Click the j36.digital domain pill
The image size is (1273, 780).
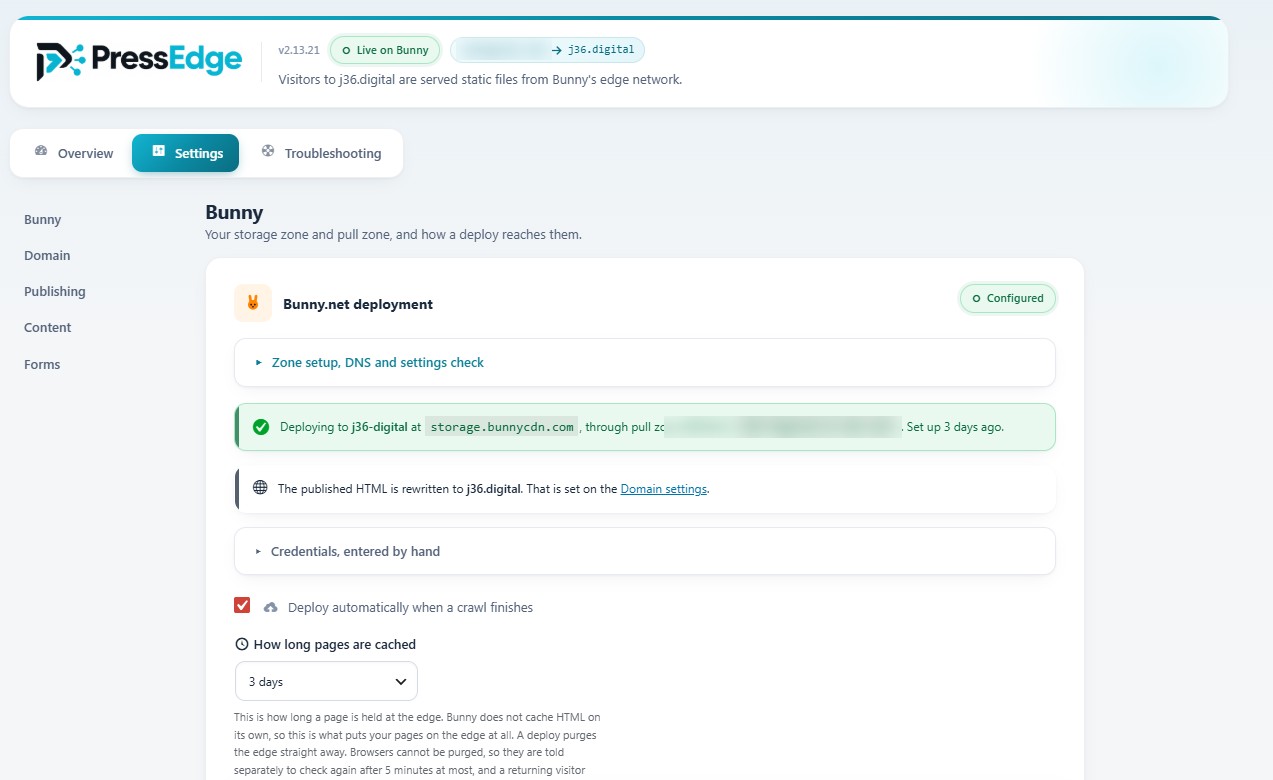(547, 50)
